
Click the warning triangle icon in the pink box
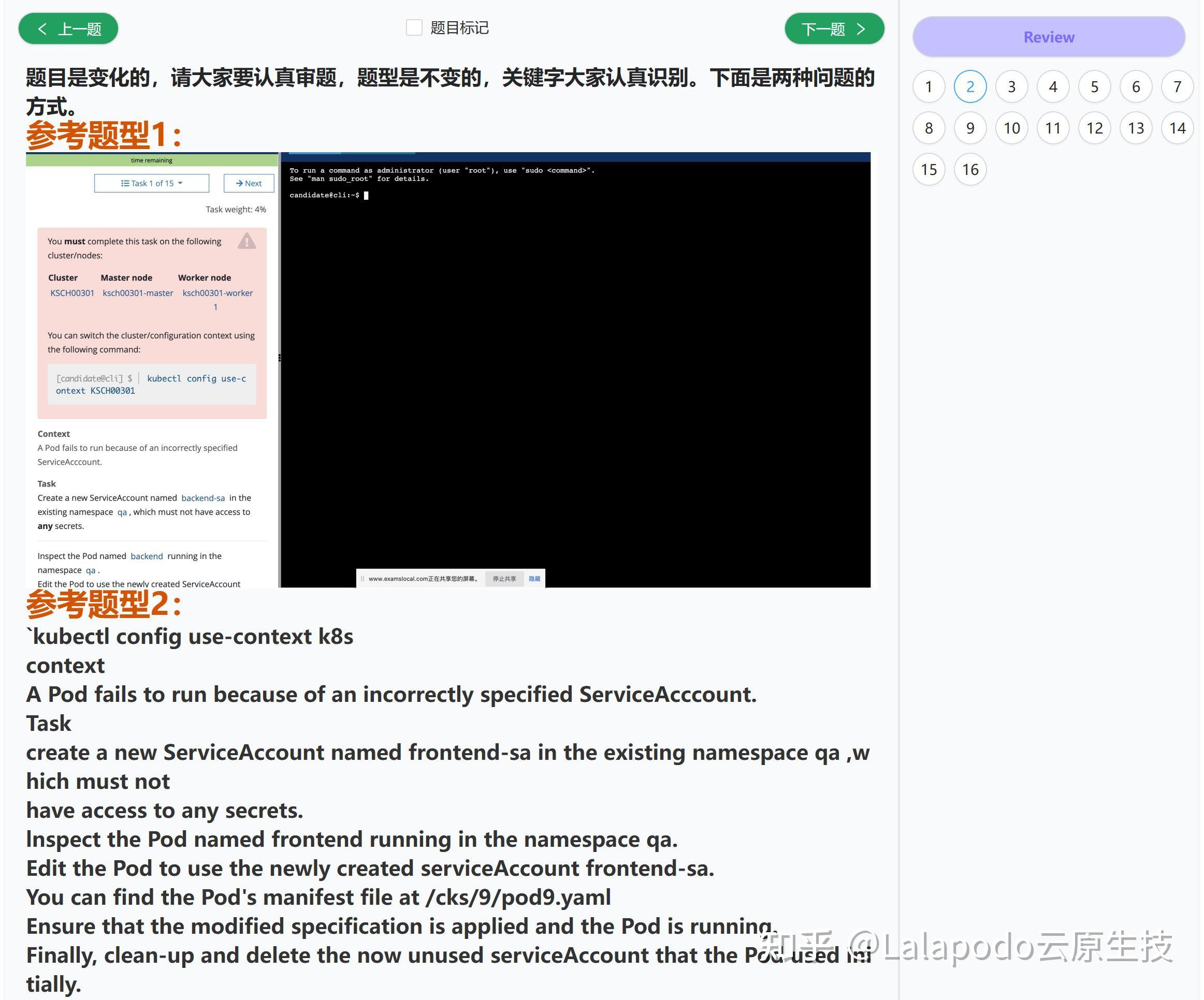(x=246, y=241)
